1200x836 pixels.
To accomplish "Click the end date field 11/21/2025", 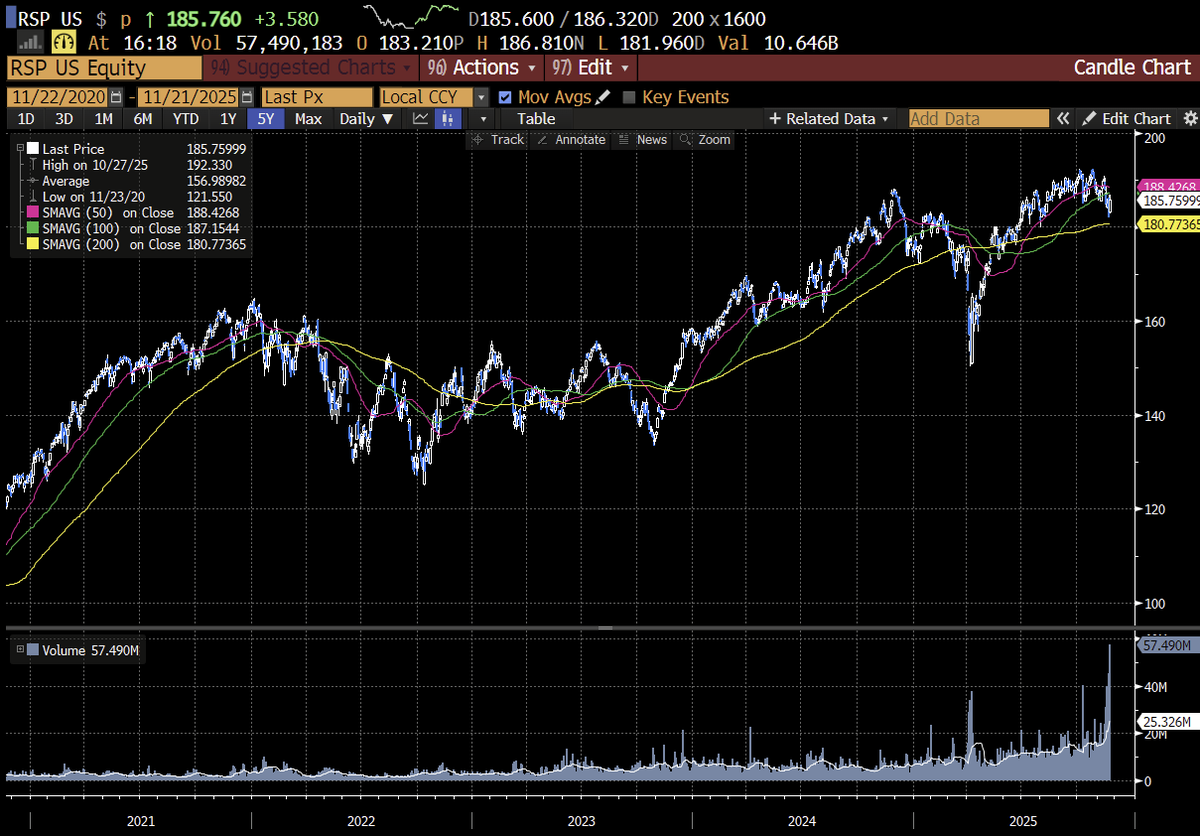I will click(x=188, y=97).
